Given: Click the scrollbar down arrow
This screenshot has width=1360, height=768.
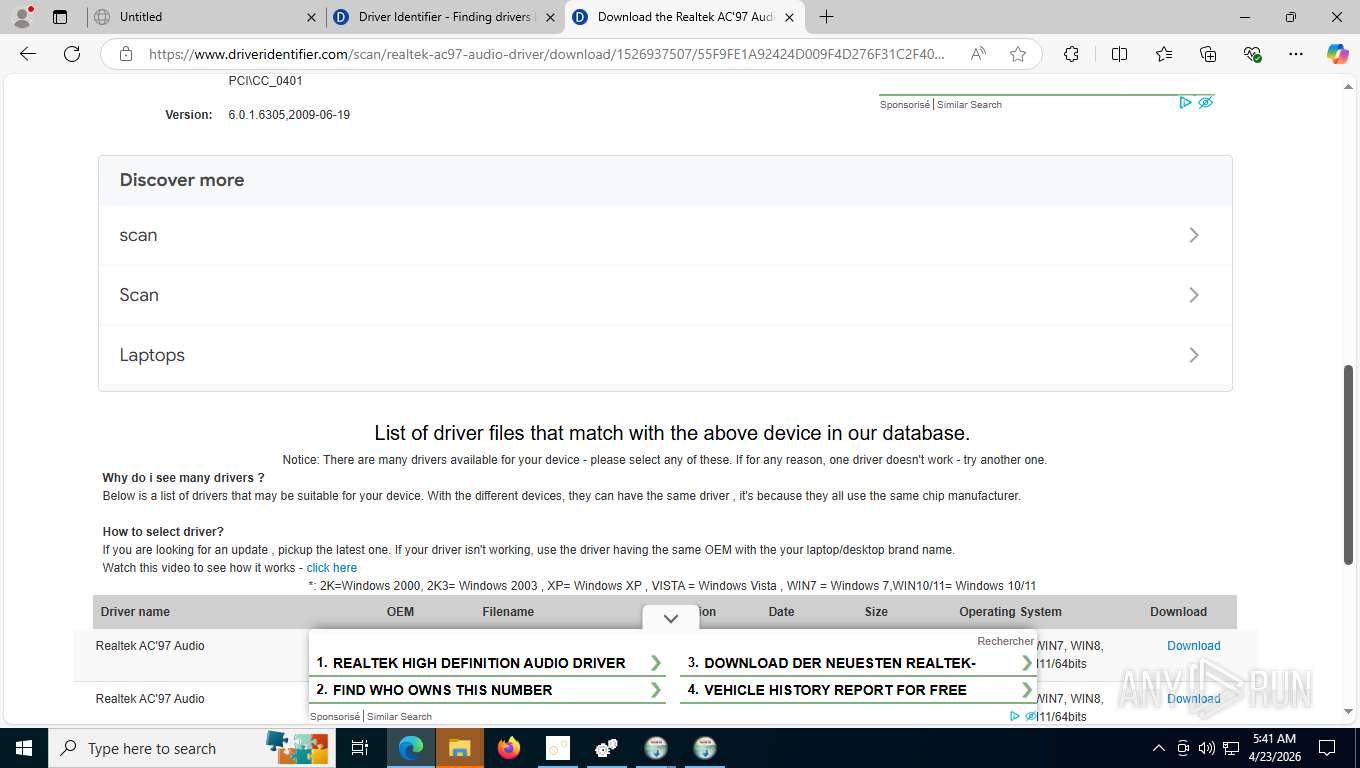Looking at the screenshot, I should click(x=1348, y=711).
